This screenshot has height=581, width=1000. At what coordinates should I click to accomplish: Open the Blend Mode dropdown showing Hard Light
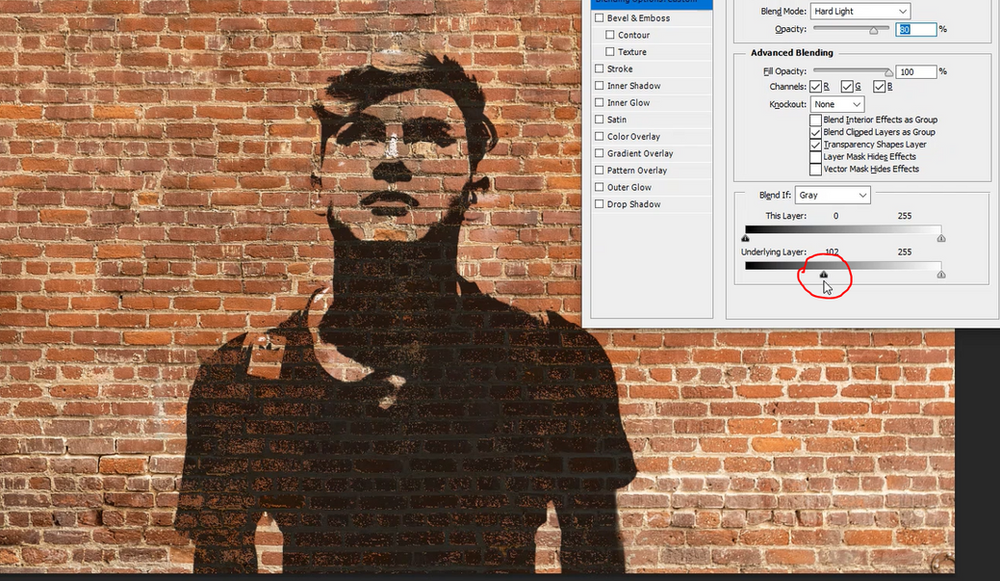(860, 11)
